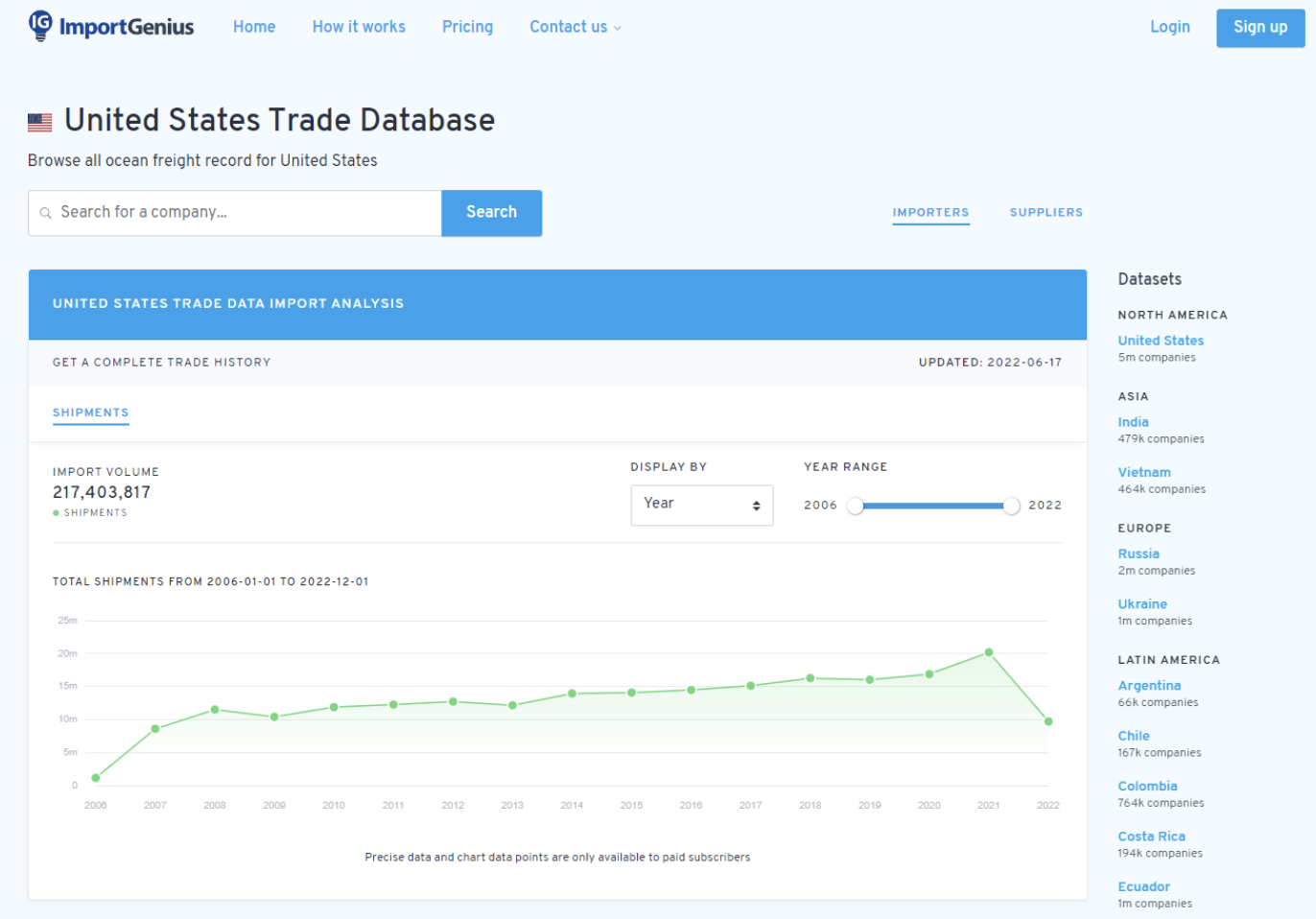
Task: Open the Russia dataset link
Action: click(x=1139, y=554)
